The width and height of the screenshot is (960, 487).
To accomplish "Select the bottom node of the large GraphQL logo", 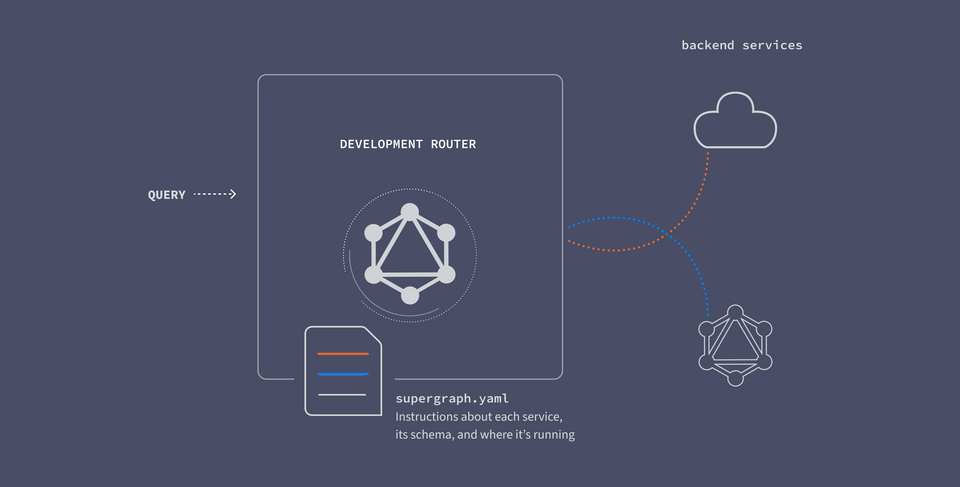I will coord(409,295).
